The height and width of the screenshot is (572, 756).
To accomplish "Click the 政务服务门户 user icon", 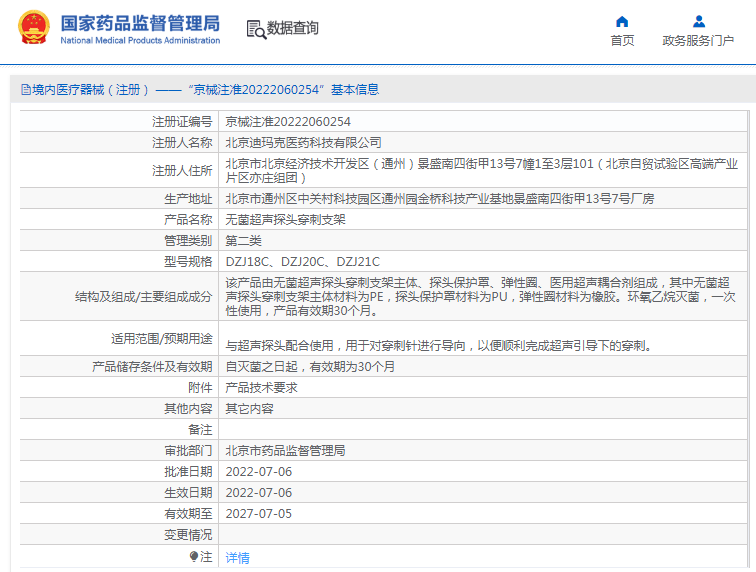I will pos(699,22).
